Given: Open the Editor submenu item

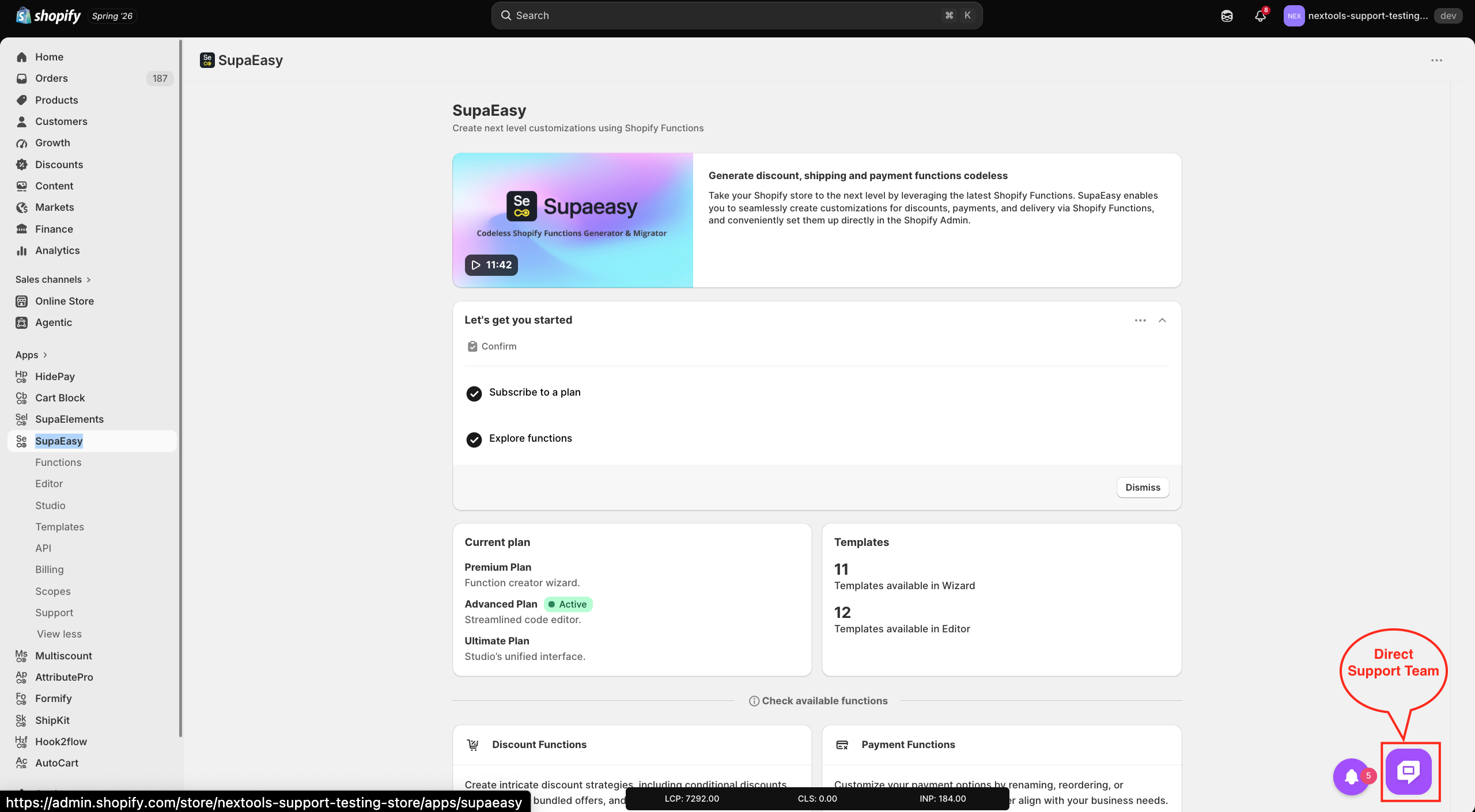Looking at the screenshot, I should click(49, 484).
